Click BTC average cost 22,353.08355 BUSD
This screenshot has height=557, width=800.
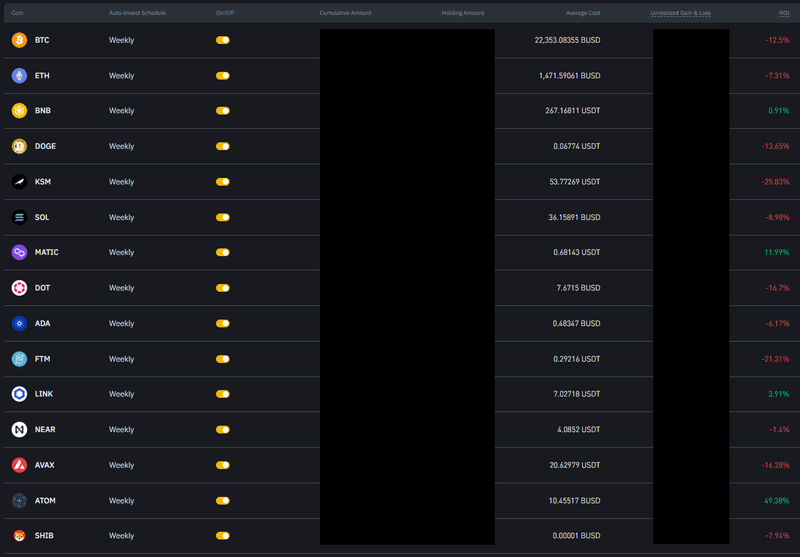[x=567, y=40]
